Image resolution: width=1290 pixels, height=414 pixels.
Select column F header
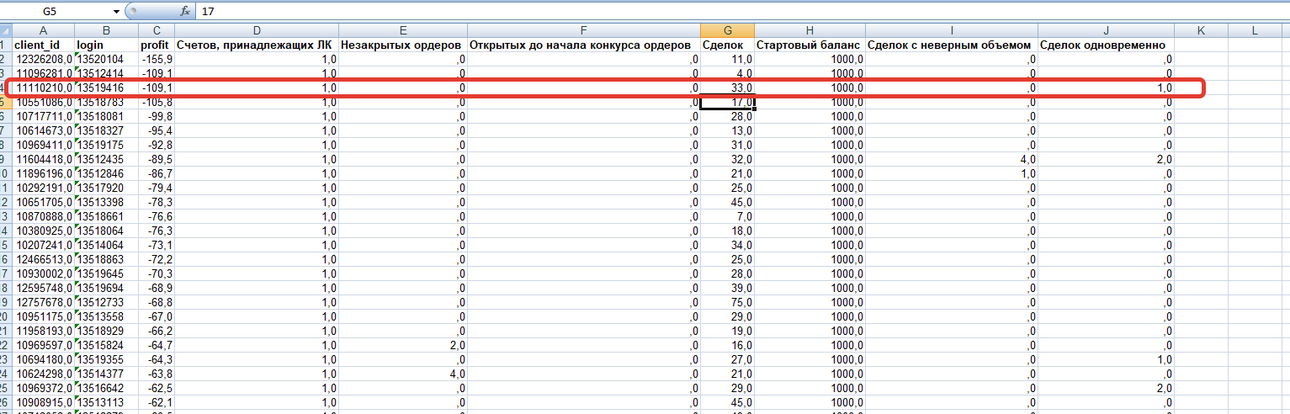(583, 31)
